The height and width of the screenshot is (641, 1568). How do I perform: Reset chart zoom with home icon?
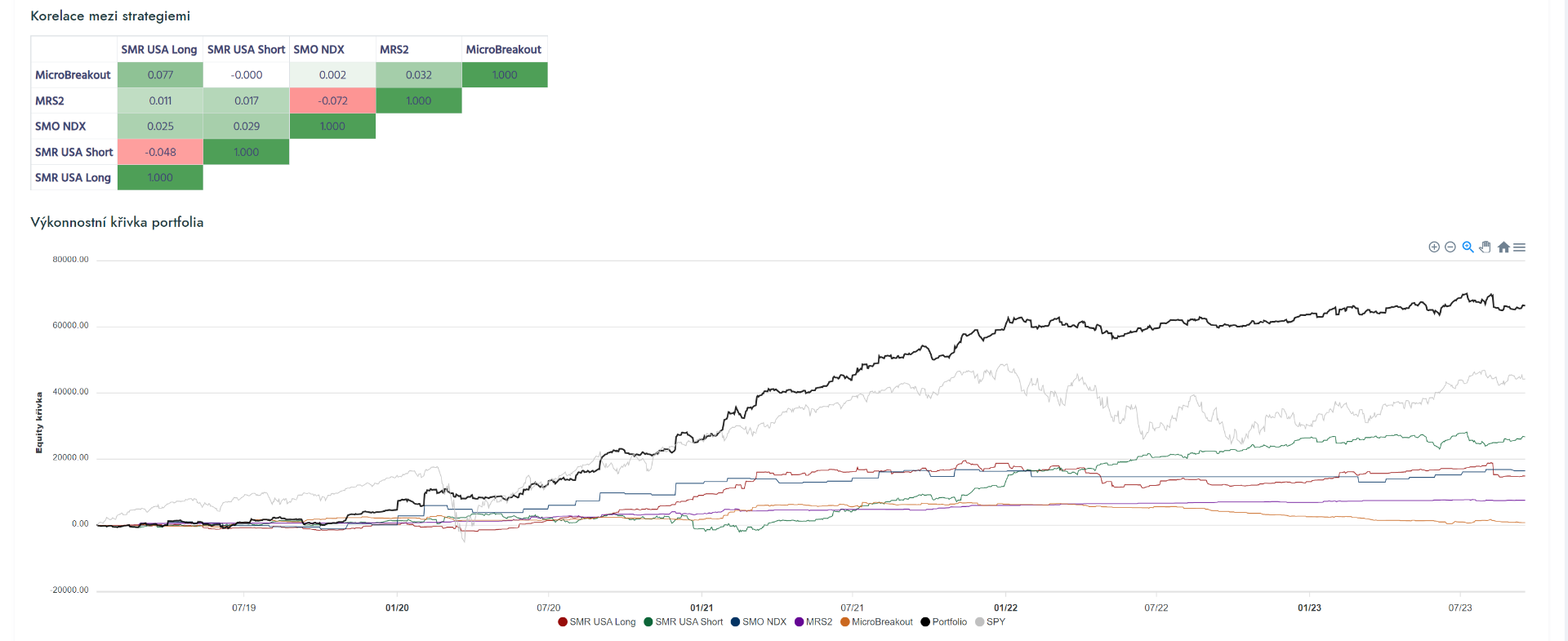pyautogui.click(x=1503, y=247)
